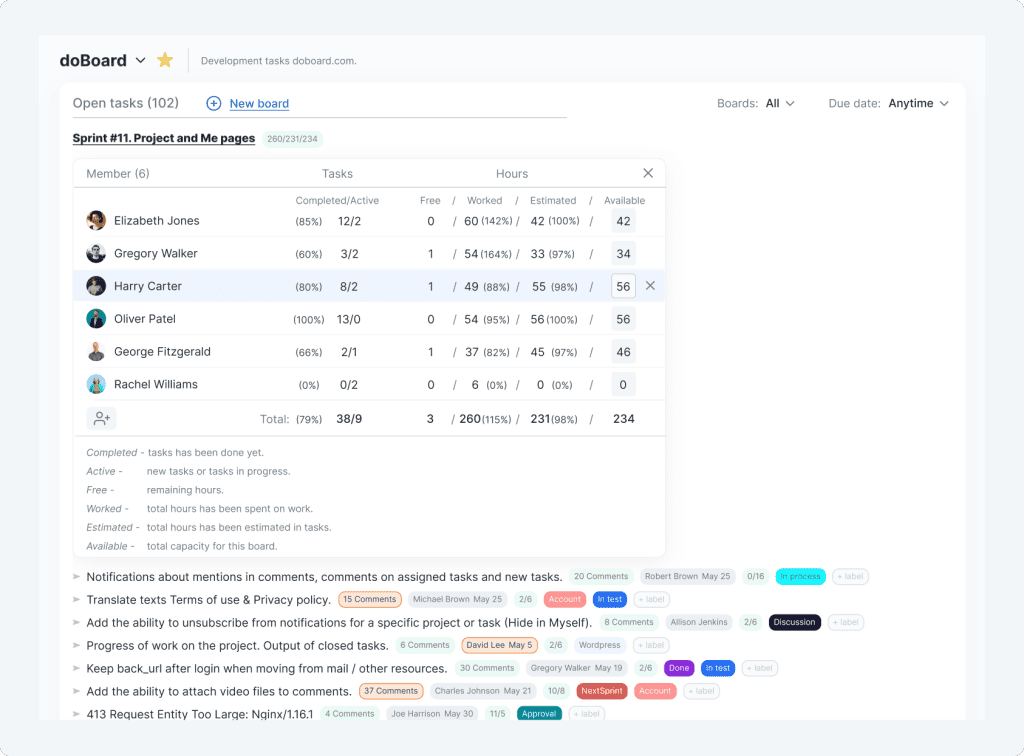1024x756 pixels.
Task: Click the purple Done label tag
Action: click(679, 667)
